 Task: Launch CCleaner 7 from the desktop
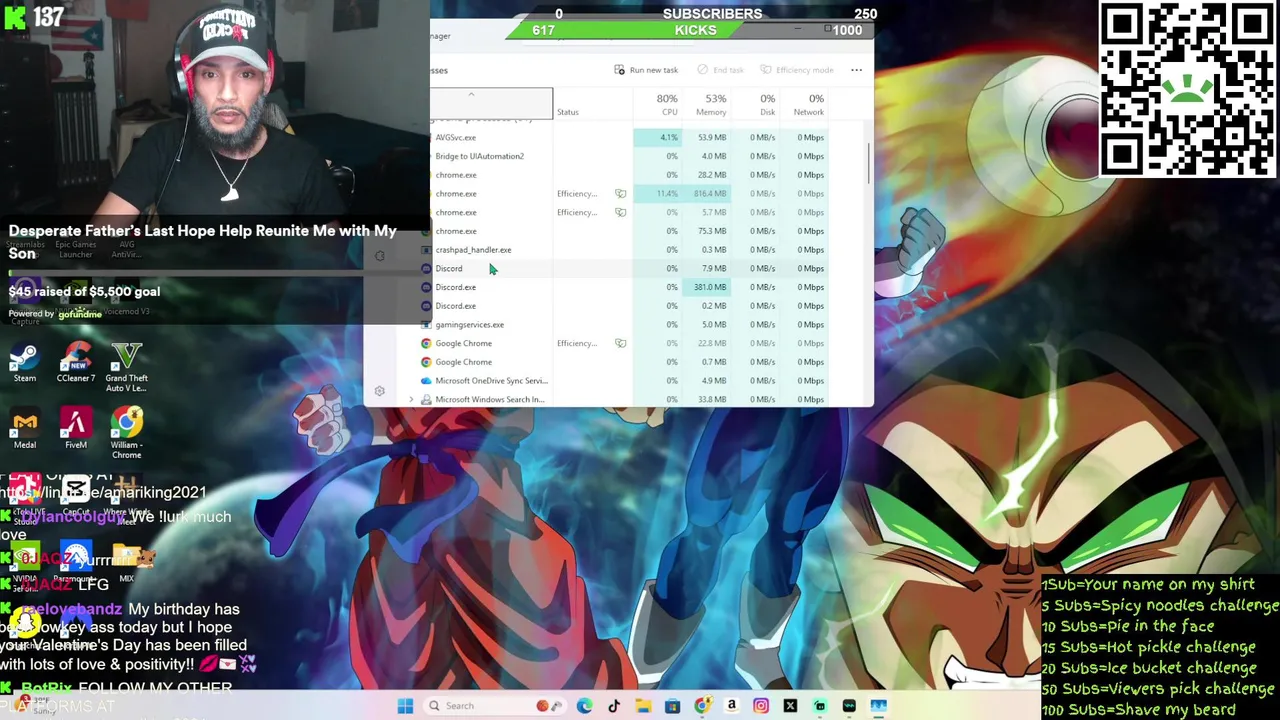[x=76, y=363]
